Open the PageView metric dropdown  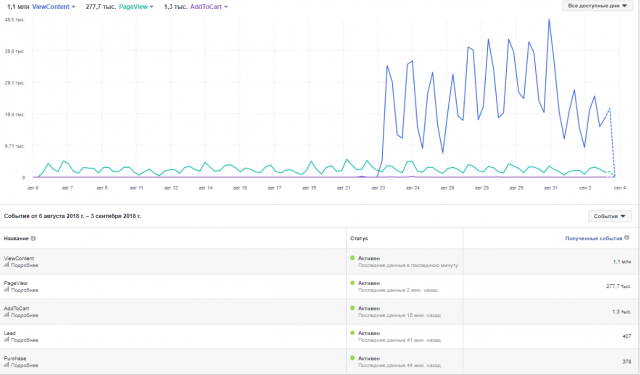(x=136, y=7)
